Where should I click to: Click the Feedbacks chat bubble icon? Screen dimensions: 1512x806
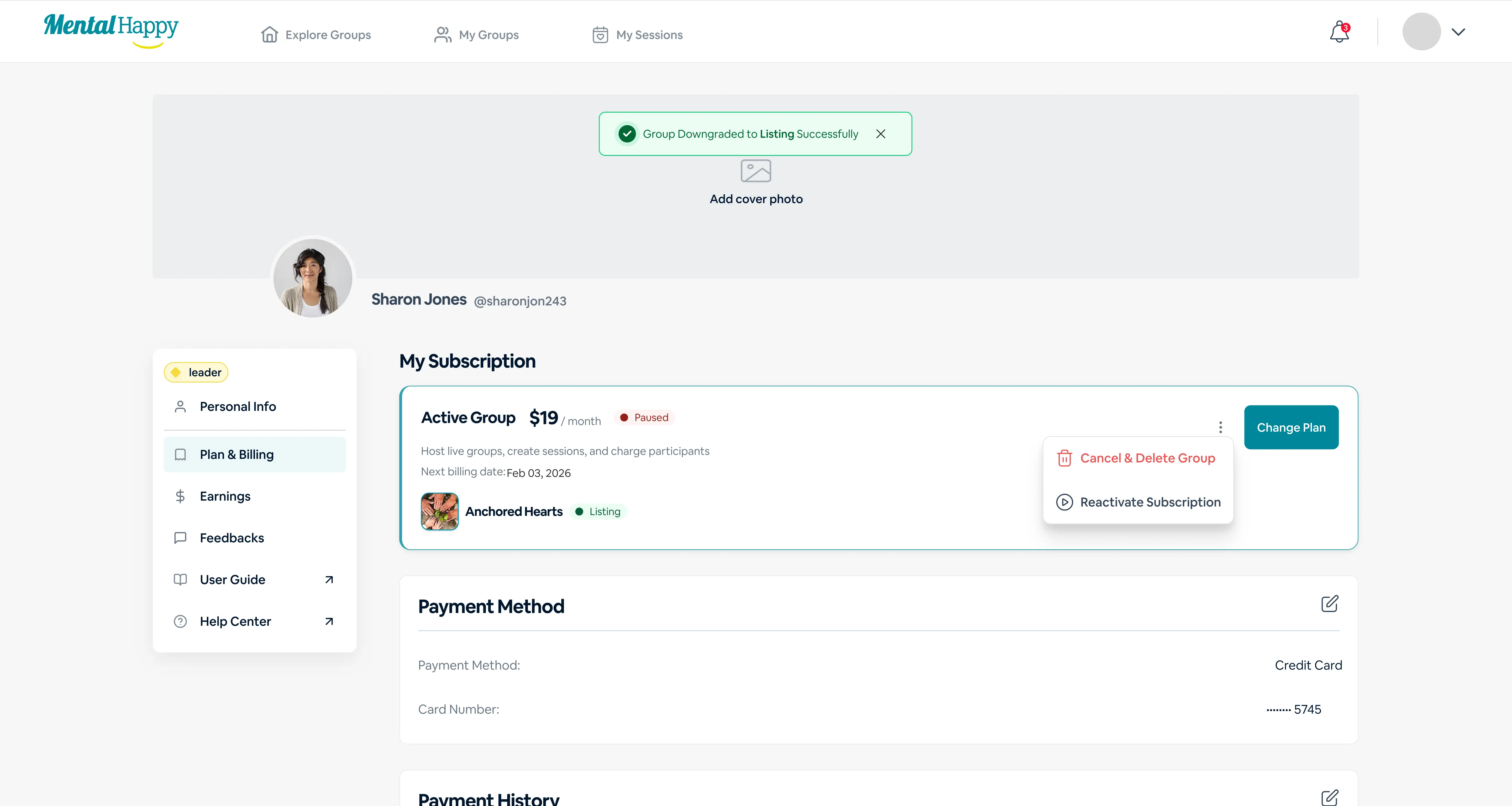tap(180, 538)
